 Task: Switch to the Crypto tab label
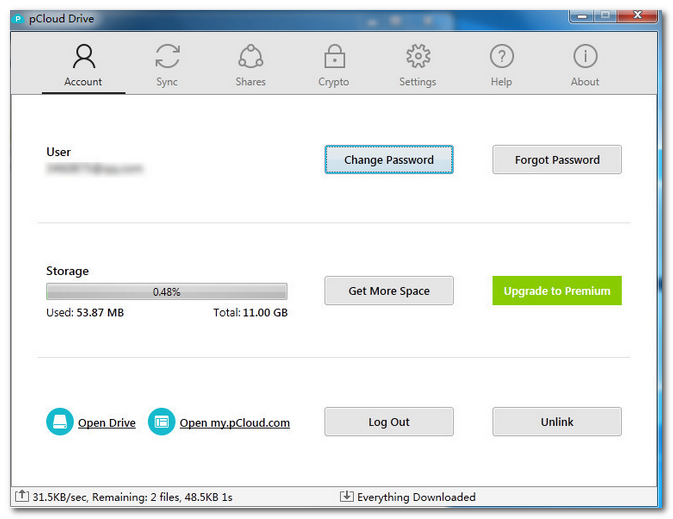tap(334, 82)
